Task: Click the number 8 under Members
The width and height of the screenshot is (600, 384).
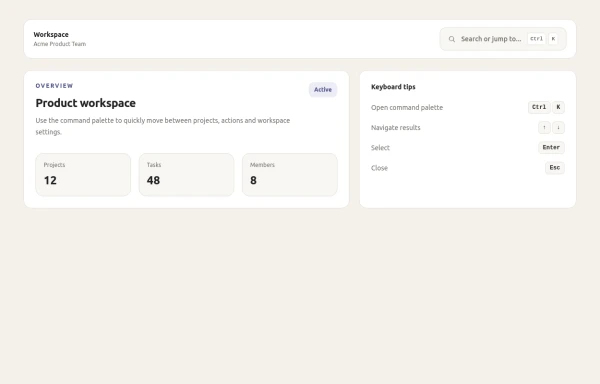Action: coord(253,180)
